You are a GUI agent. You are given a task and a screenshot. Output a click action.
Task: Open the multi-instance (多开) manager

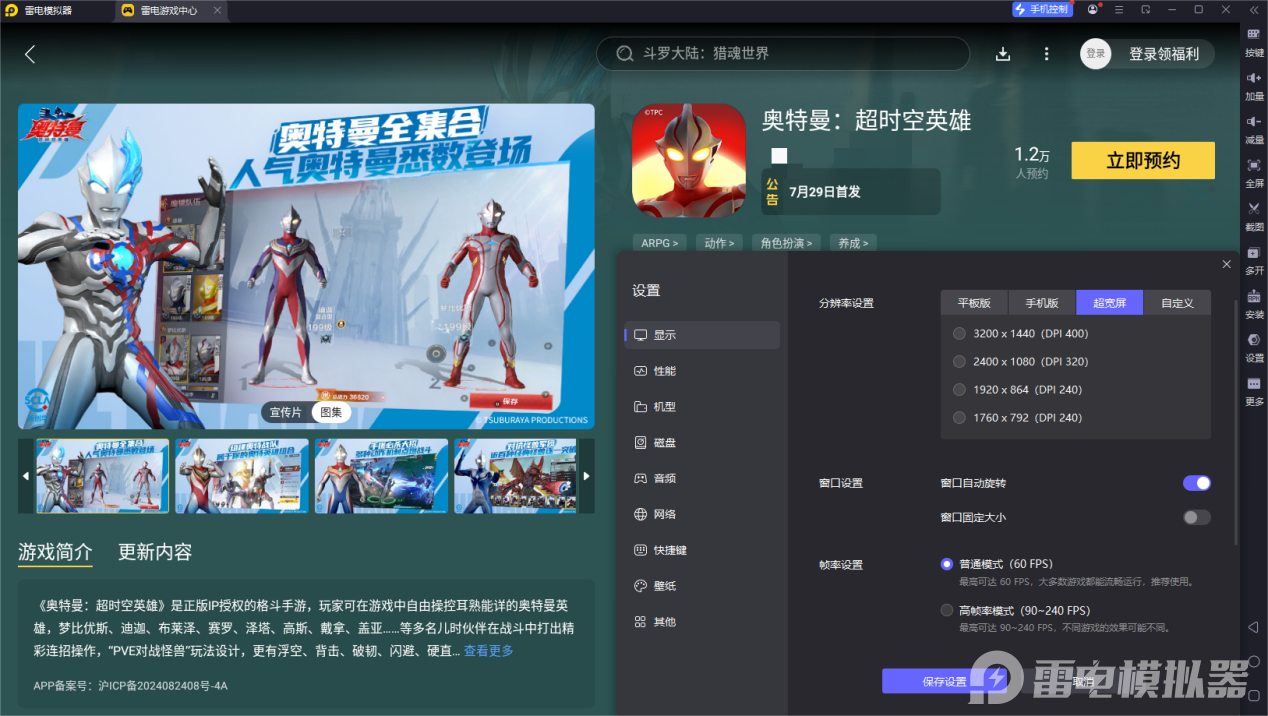(1254, 259)
